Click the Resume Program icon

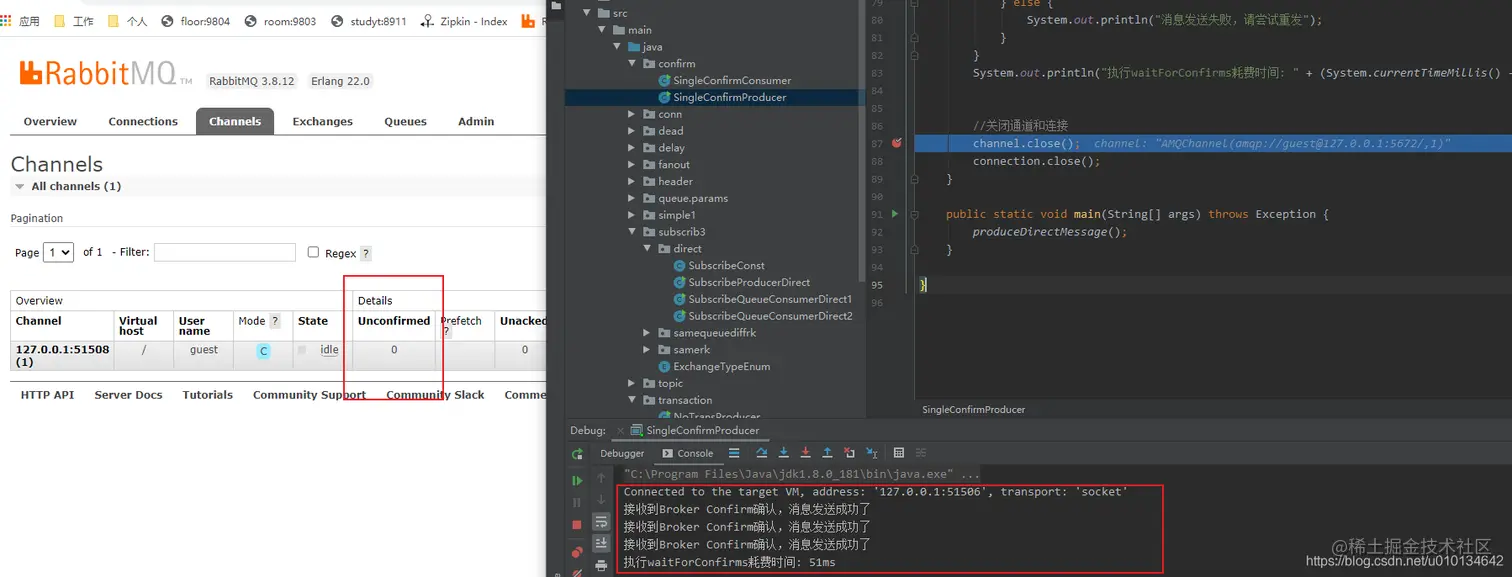[x=577, y=480]
